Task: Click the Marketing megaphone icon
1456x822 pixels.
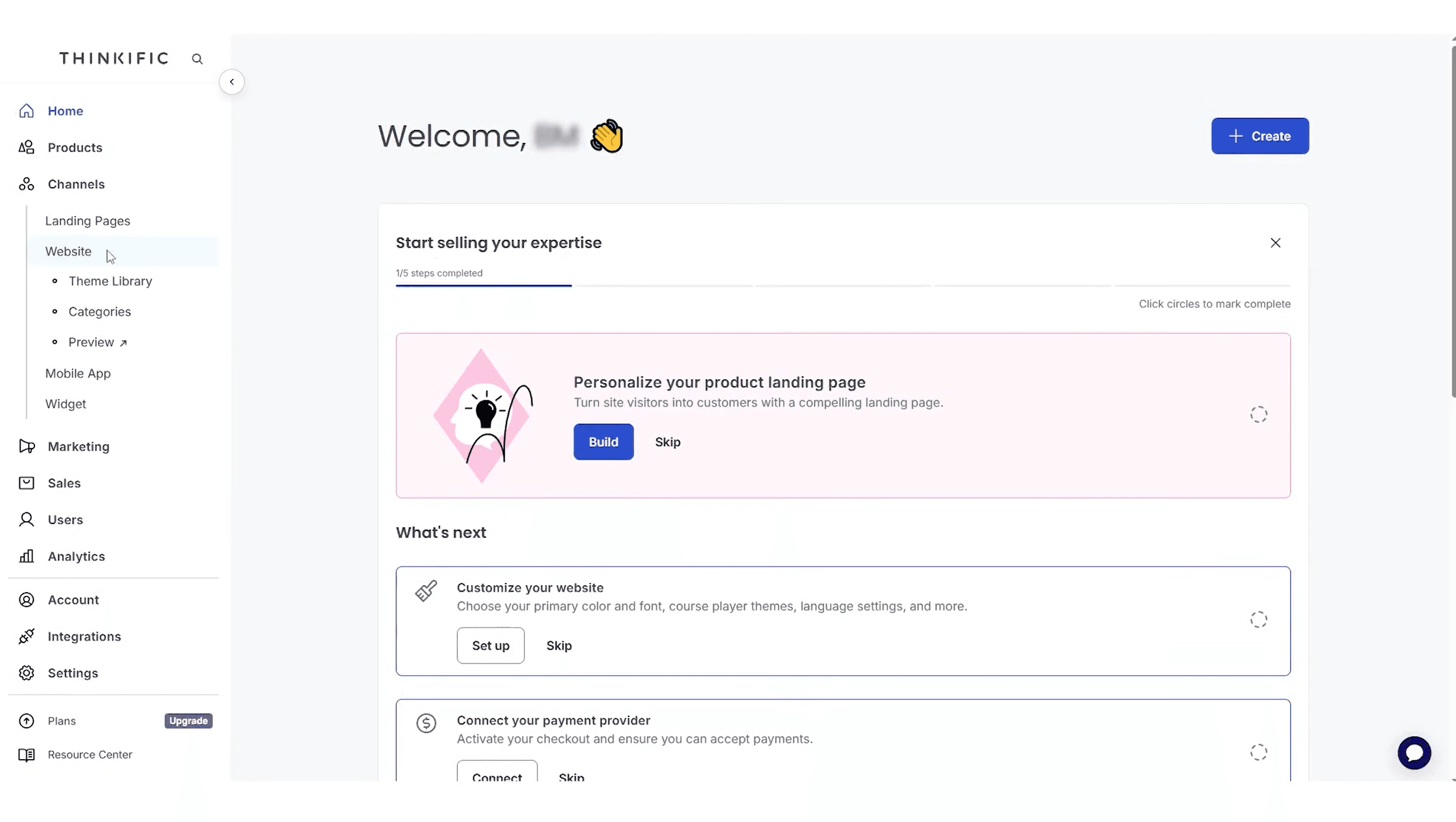Action: point(26,446)
